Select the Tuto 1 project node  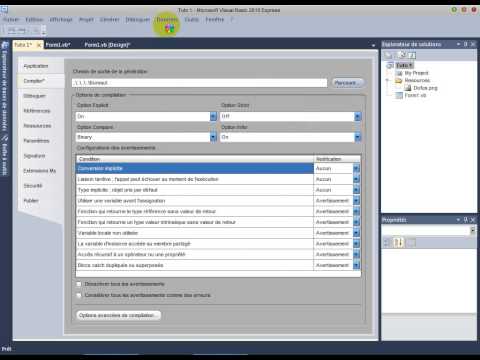point(404,65)
